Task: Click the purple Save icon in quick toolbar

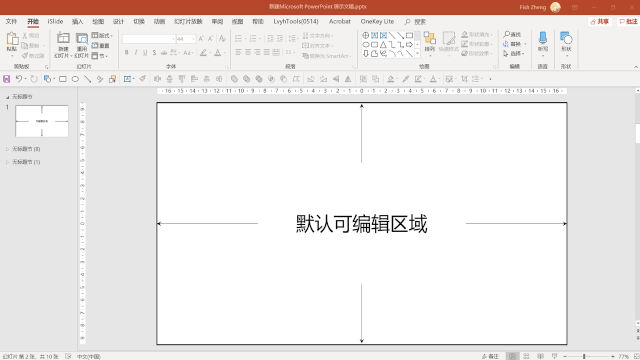Action: [7, 79]
